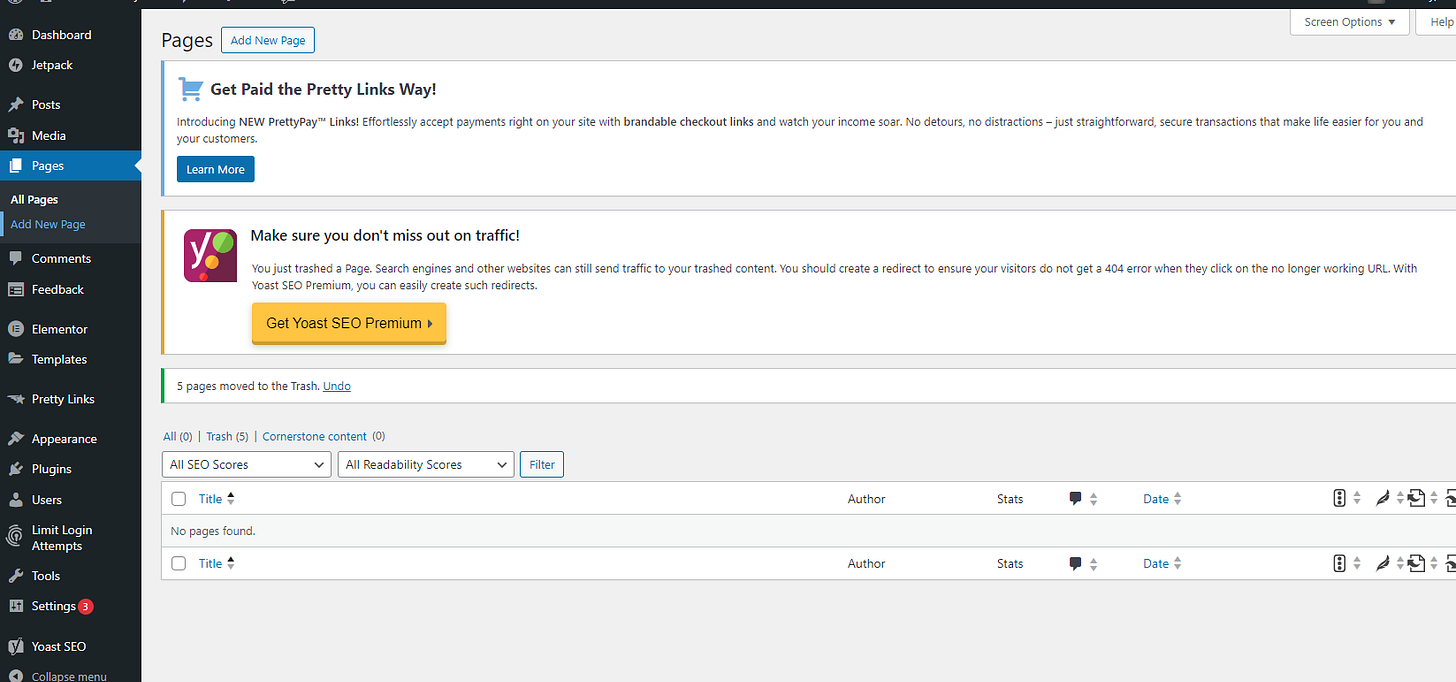
Task: Go to Posts using the pushpin icon
Action: [x=15, y=105]
